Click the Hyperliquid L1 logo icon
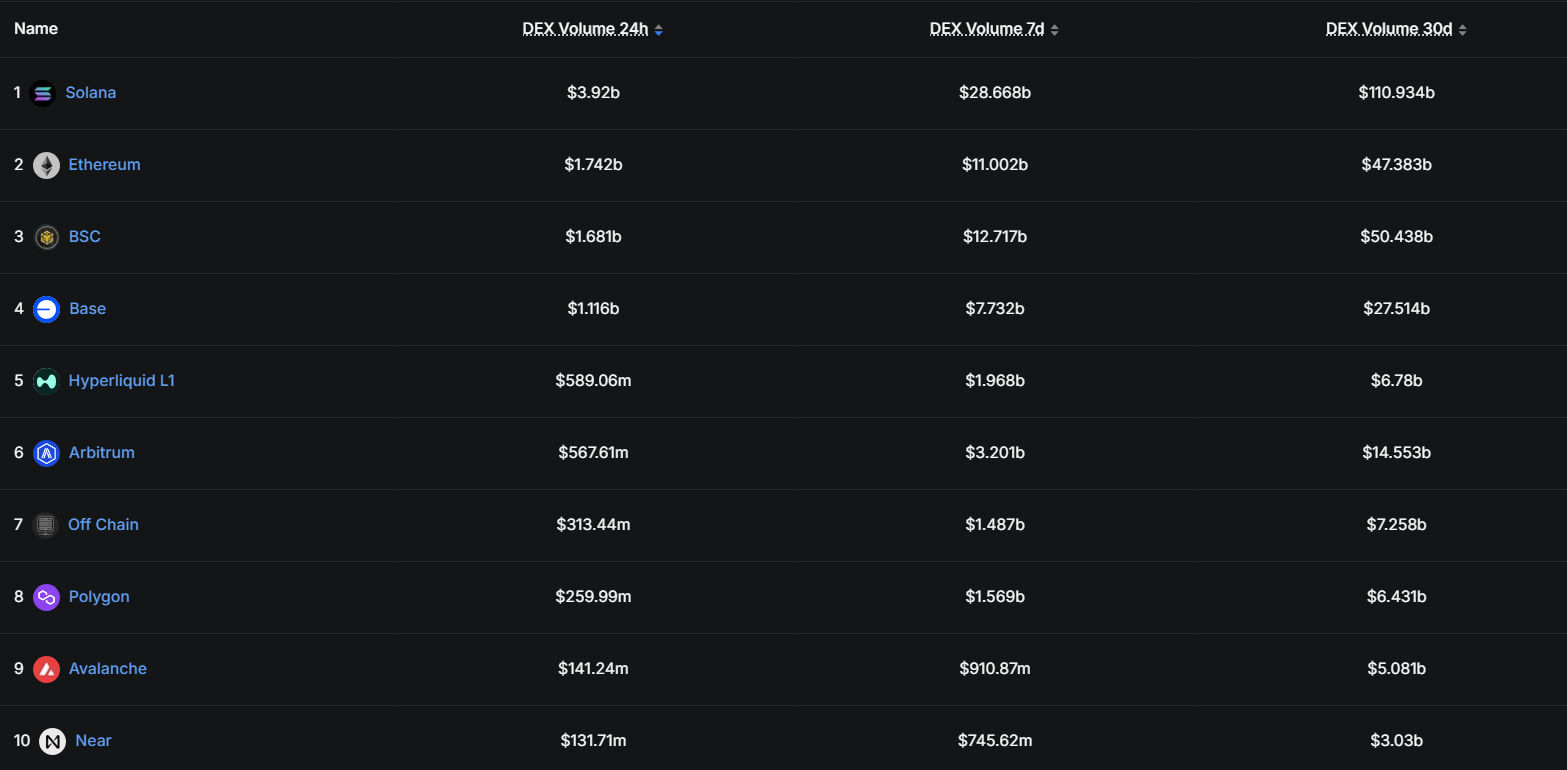1567x770 pixels. (46, 381)
